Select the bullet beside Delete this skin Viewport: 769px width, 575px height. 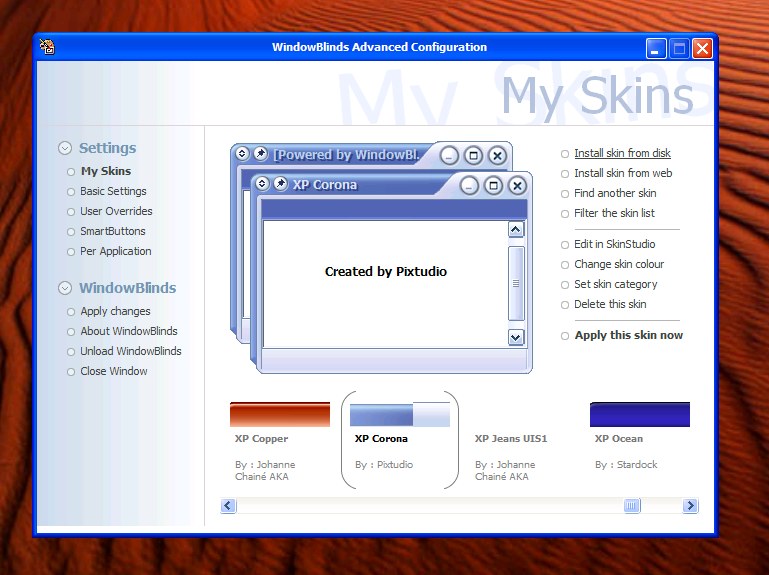(565, 305)
